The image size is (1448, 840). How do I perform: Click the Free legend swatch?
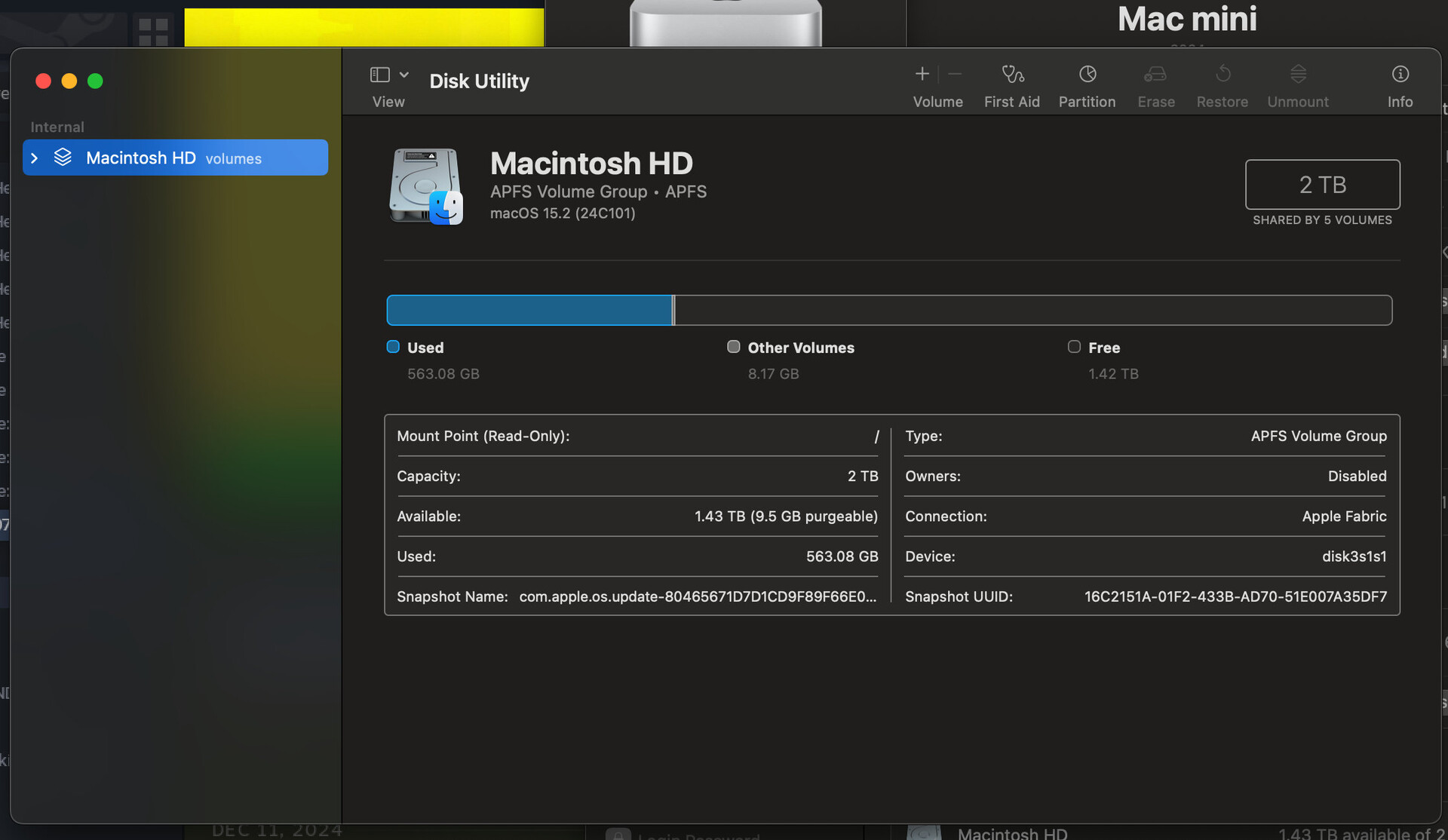(x=1074, y=347)
